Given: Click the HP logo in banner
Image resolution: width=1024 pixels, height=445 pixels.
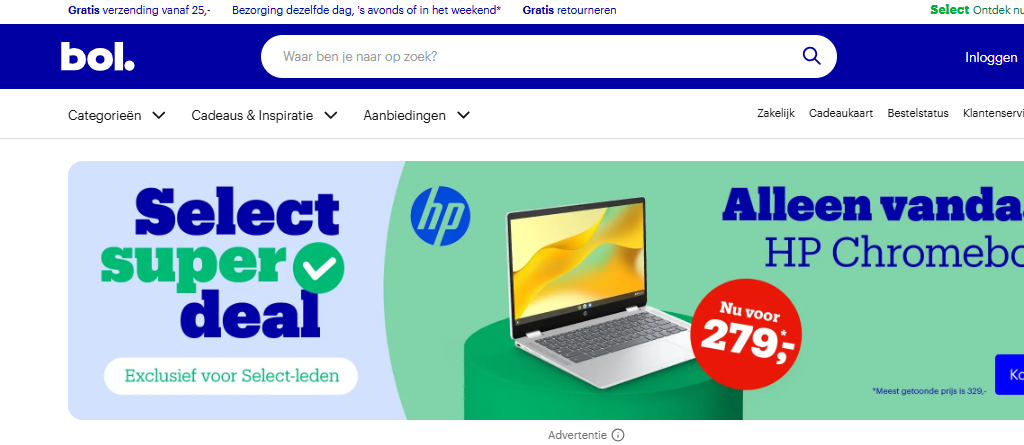Looking at the screenshot, I should coord(440,216).
